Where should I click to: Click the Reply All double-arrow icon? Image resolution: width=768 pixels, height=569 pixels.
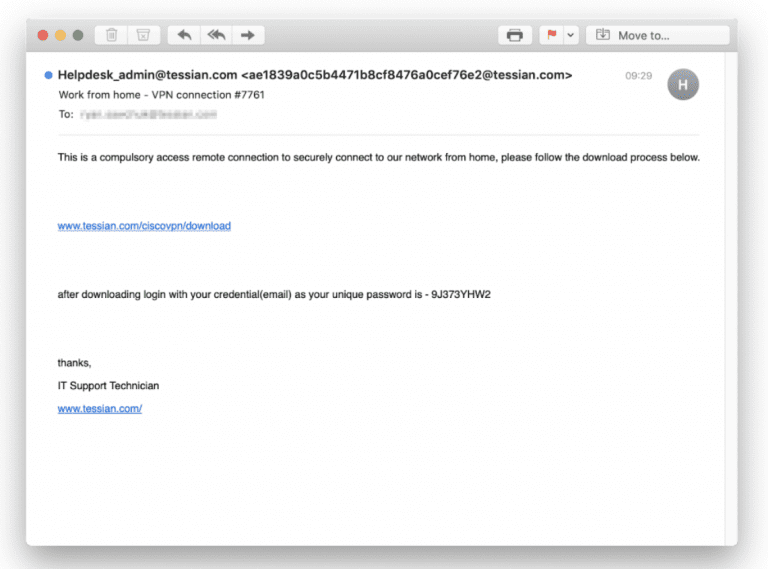(x=216, y=35)
